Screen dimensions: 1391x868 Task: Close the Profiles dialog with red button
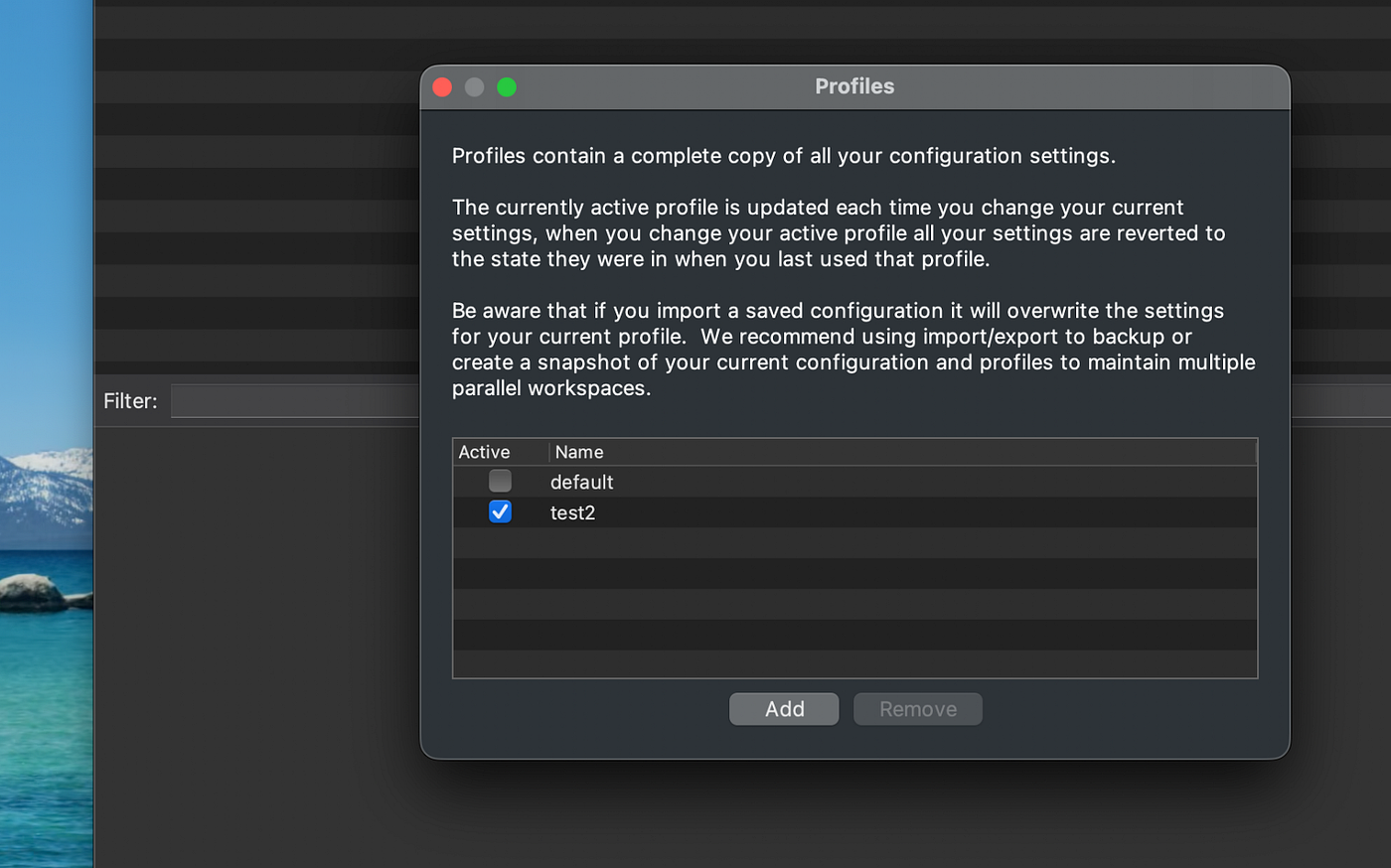442,87
